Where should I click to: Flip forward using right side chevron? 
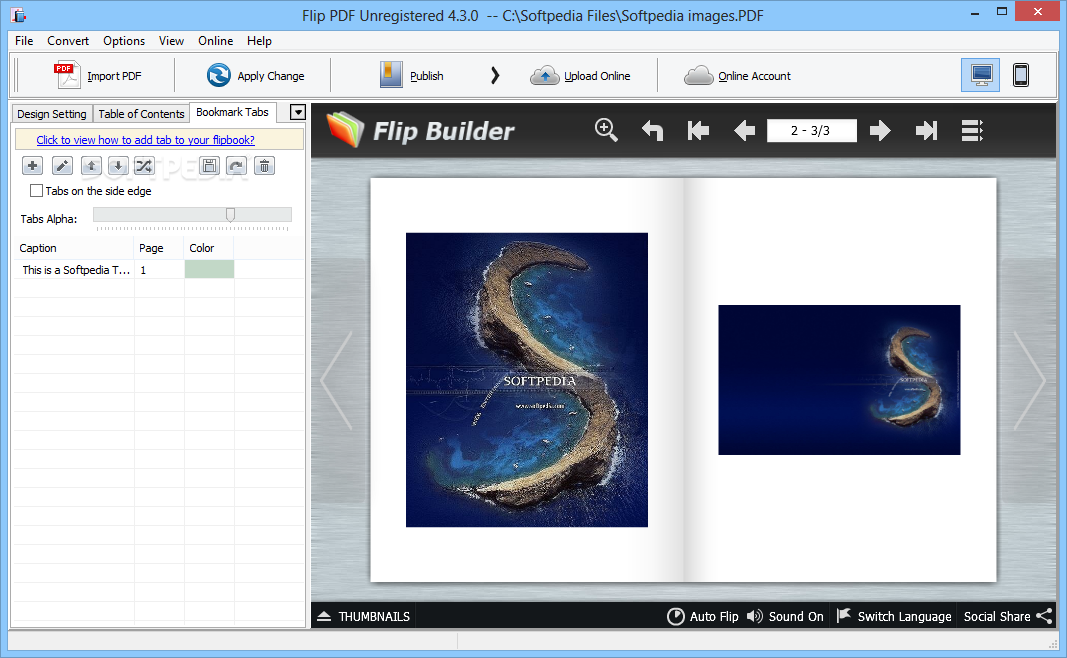pyautogui.click(x=1029, y=380)
